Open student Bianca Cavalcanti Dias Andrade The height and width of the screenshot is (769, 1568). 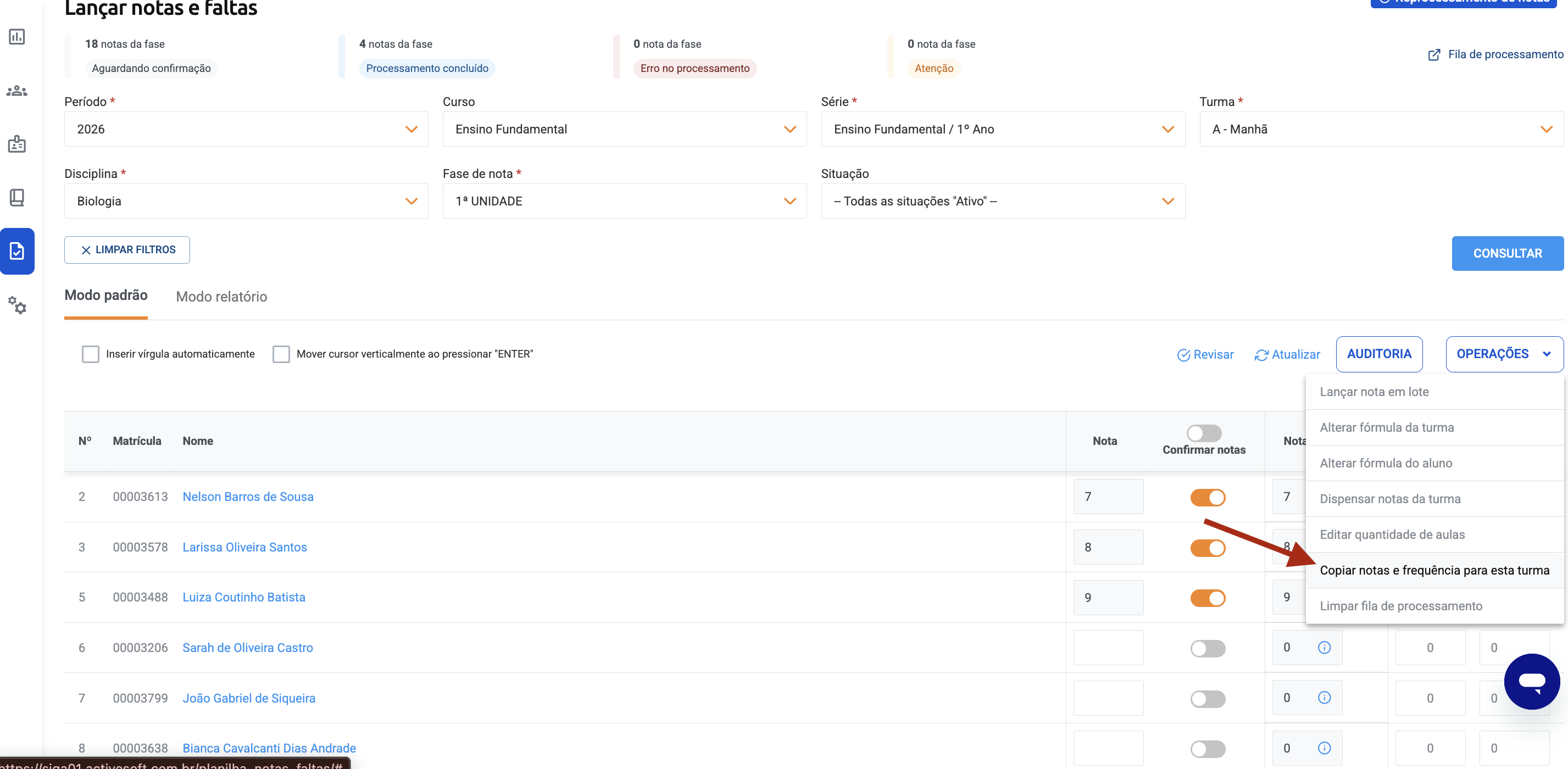[x=269, y=748]
